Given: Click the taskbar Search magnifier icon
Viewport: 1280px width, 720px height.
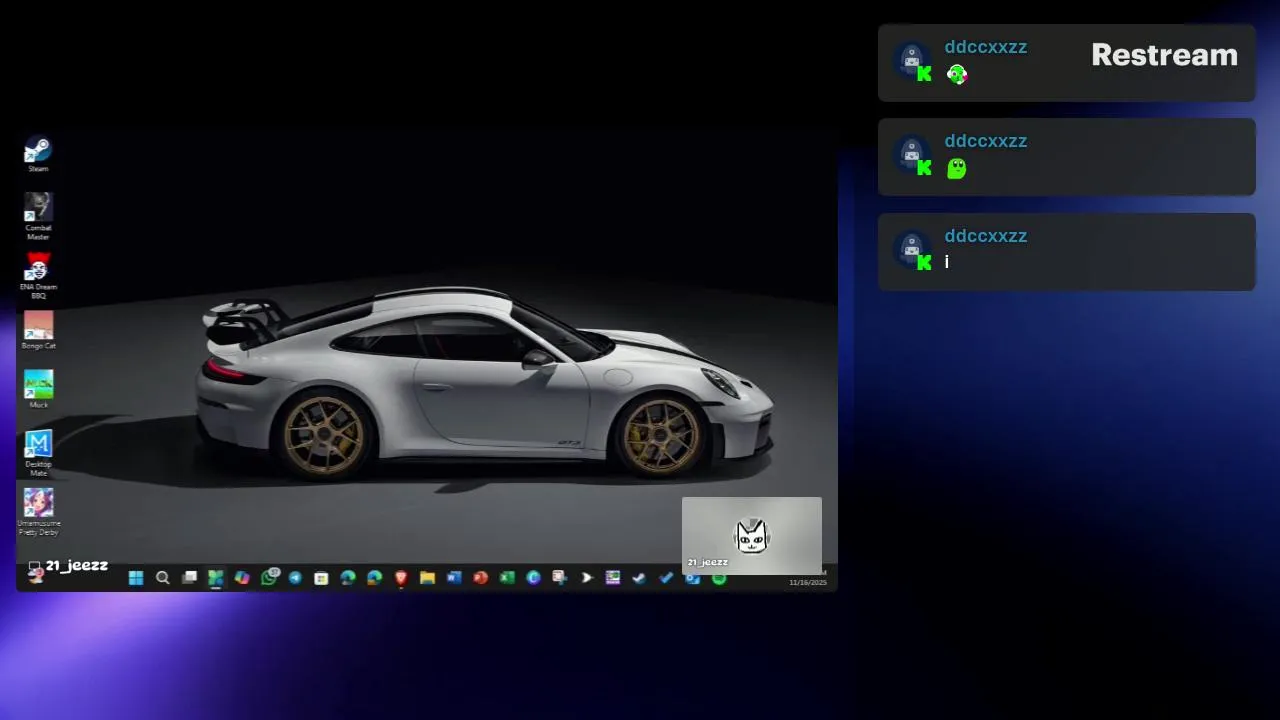Looking at the screenshot, I should 162,578.
